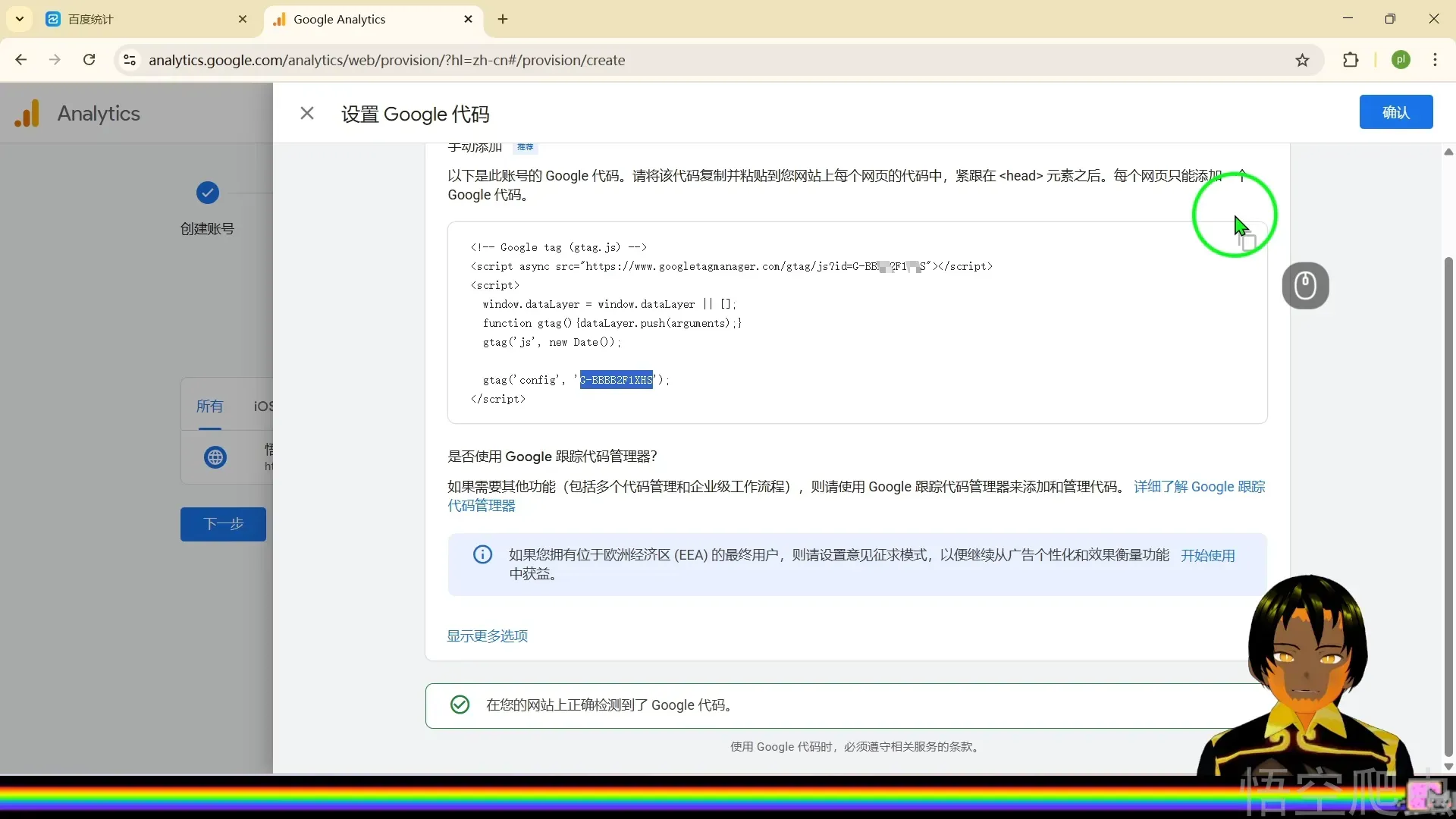Click the Google Analytics logo
The width and height of the screenshot is (1456, 819).
pyautogui.click(x=27, y=112)
